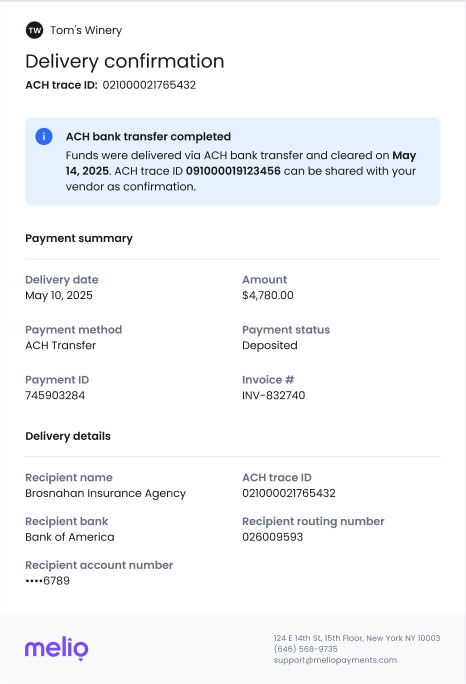Click the Melio logo in footer
Image resolution: width=466 pixels, height=684 pixels.
pos(57,648)
